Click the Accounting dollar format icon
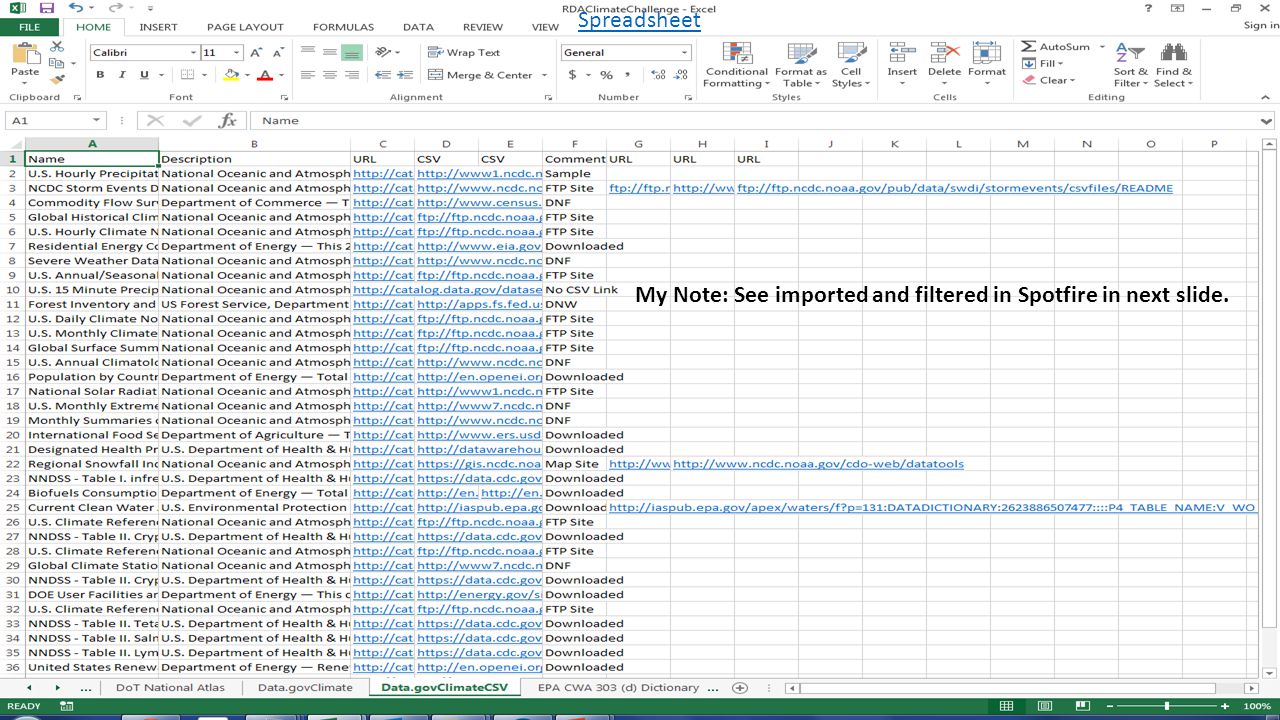This screenshot has width=1280, height=720. [572, 75]
